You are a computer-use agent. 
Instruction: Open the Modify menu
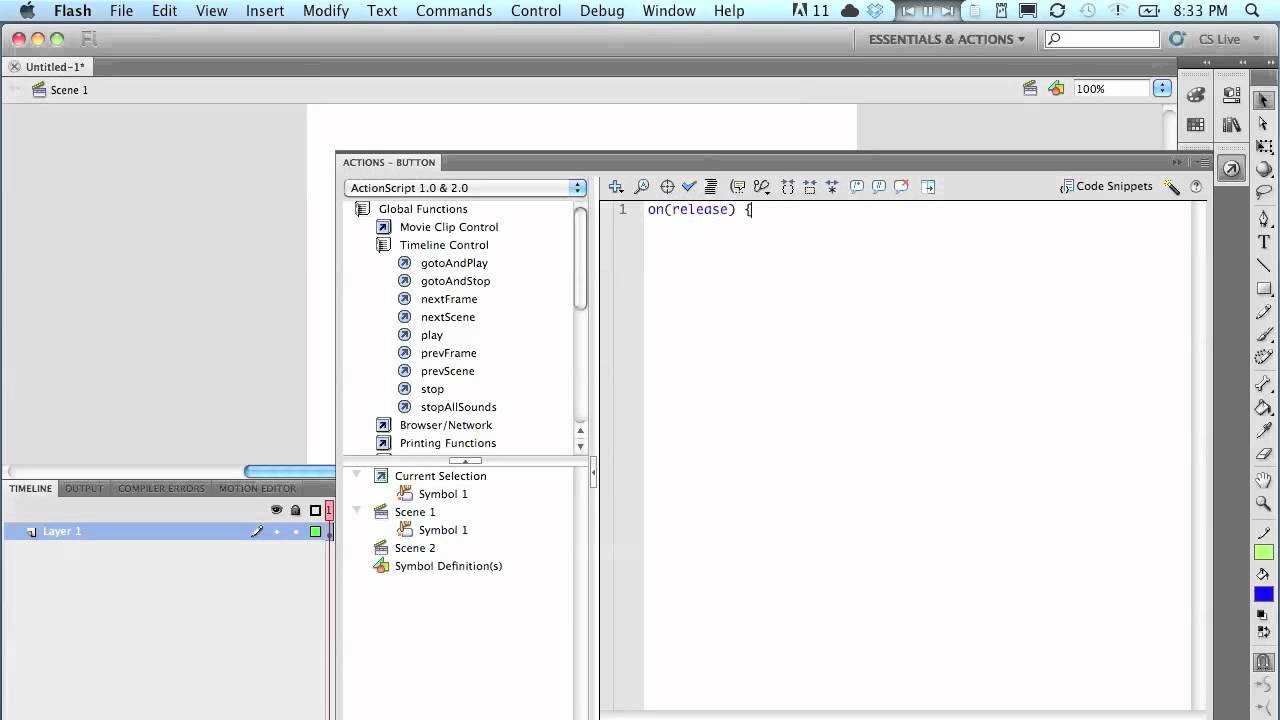326,11
